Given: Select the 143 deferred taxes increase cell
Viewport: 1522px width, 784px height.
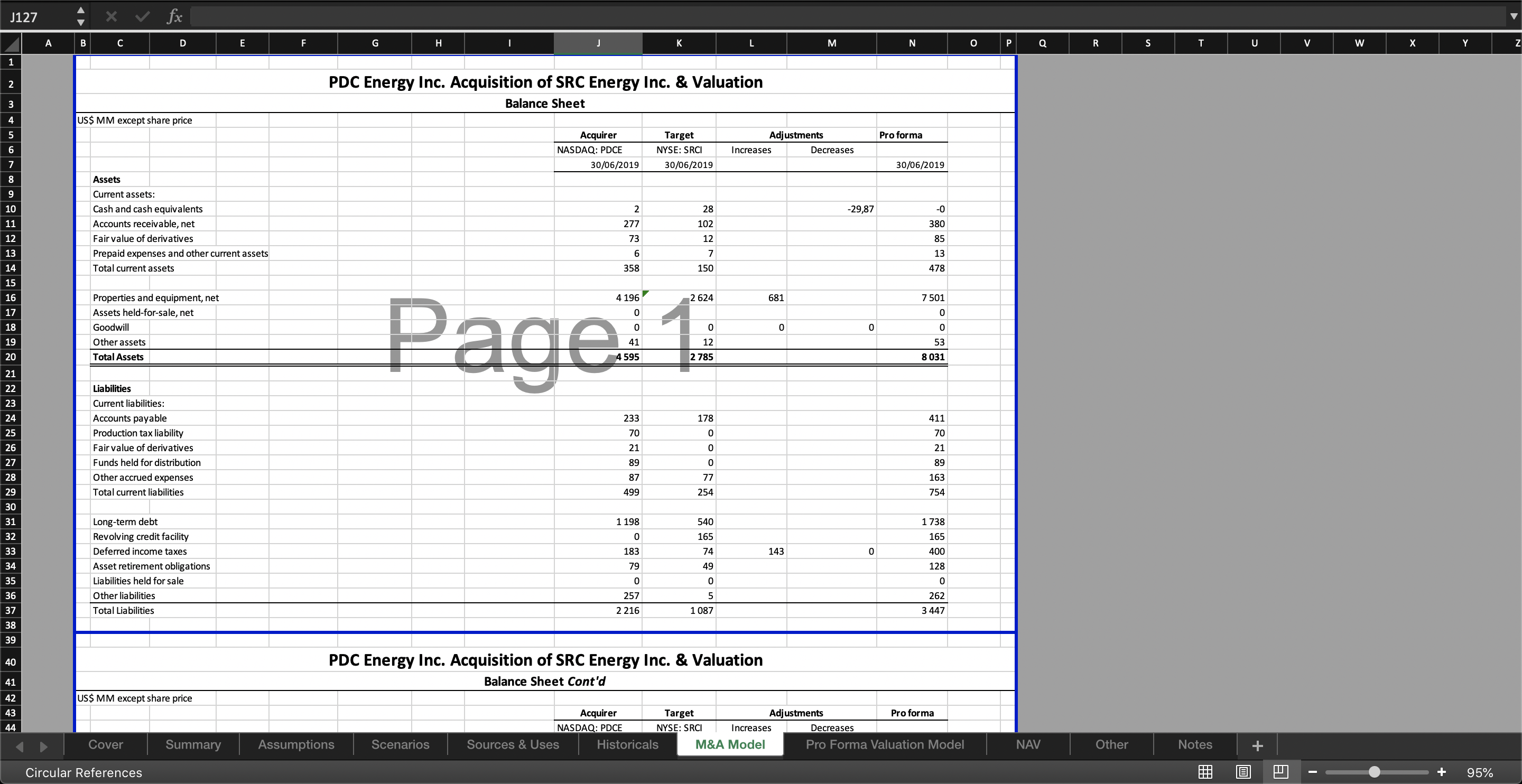Looking at the screenshot, I should coord(751,551).
